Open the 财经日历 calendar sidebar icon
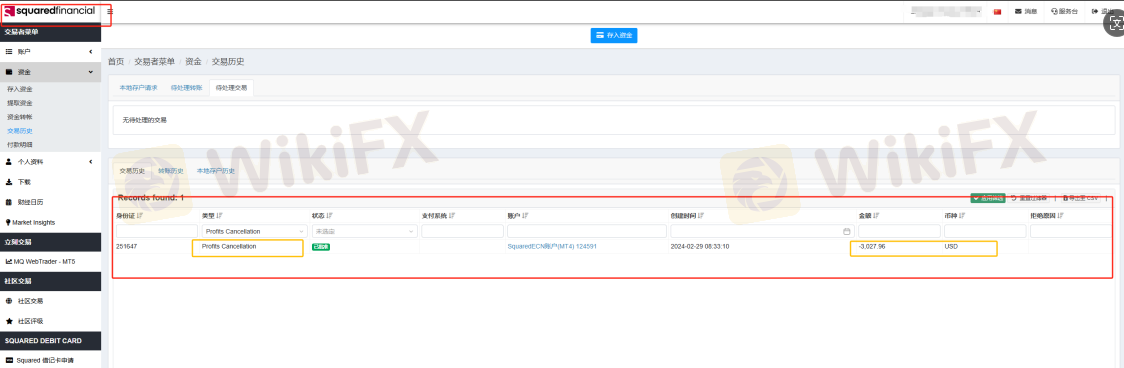This screenshot has width=1124, height=368. tap(9, 202)
